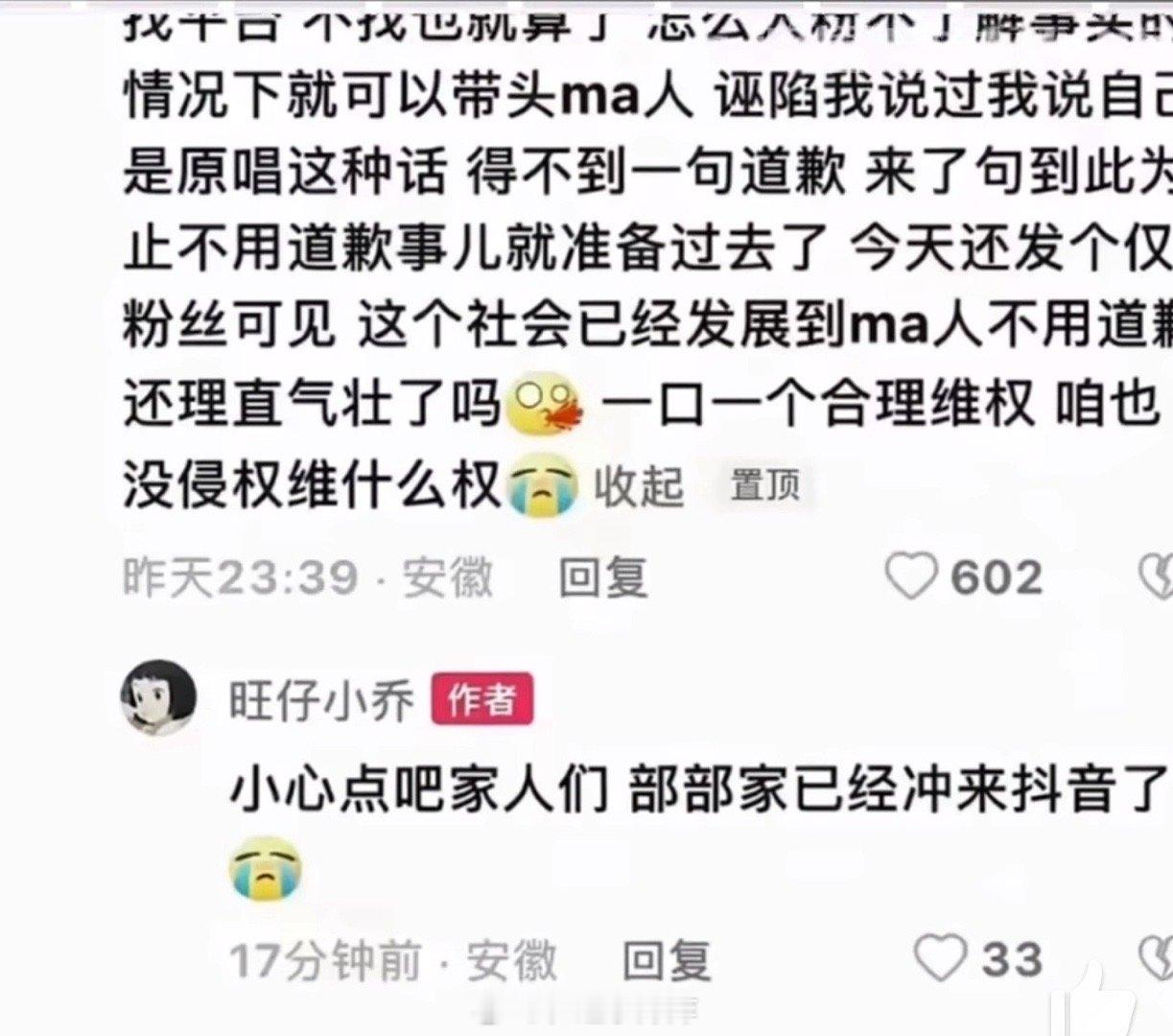This screenshot has width=1173, height=1036.
Task: Reply to the pinned comment from 昨天23:39
Action: (603, 578)
